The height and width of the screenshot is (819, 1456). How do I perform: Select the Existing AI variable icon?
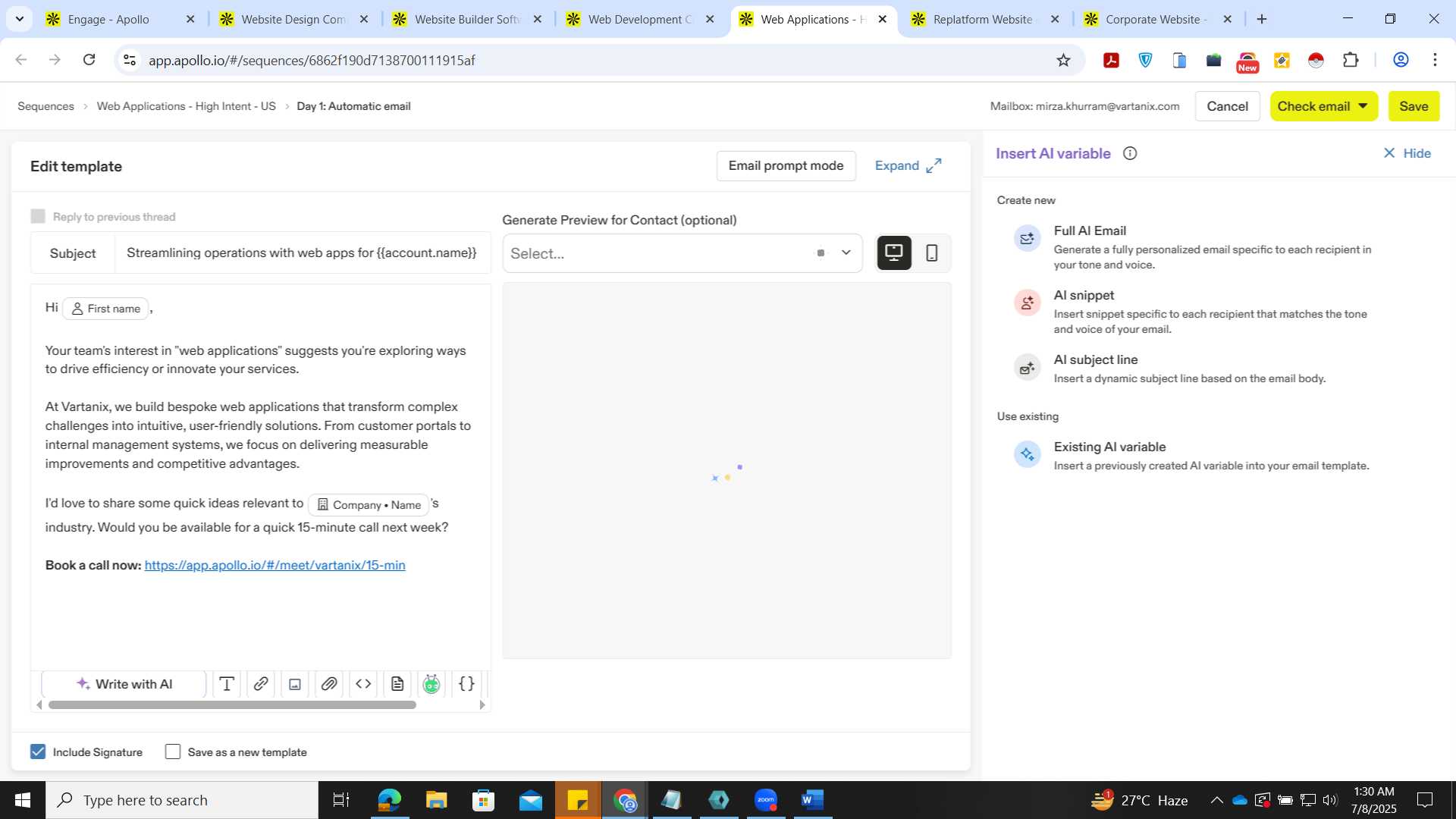(x=1028, y=454)
